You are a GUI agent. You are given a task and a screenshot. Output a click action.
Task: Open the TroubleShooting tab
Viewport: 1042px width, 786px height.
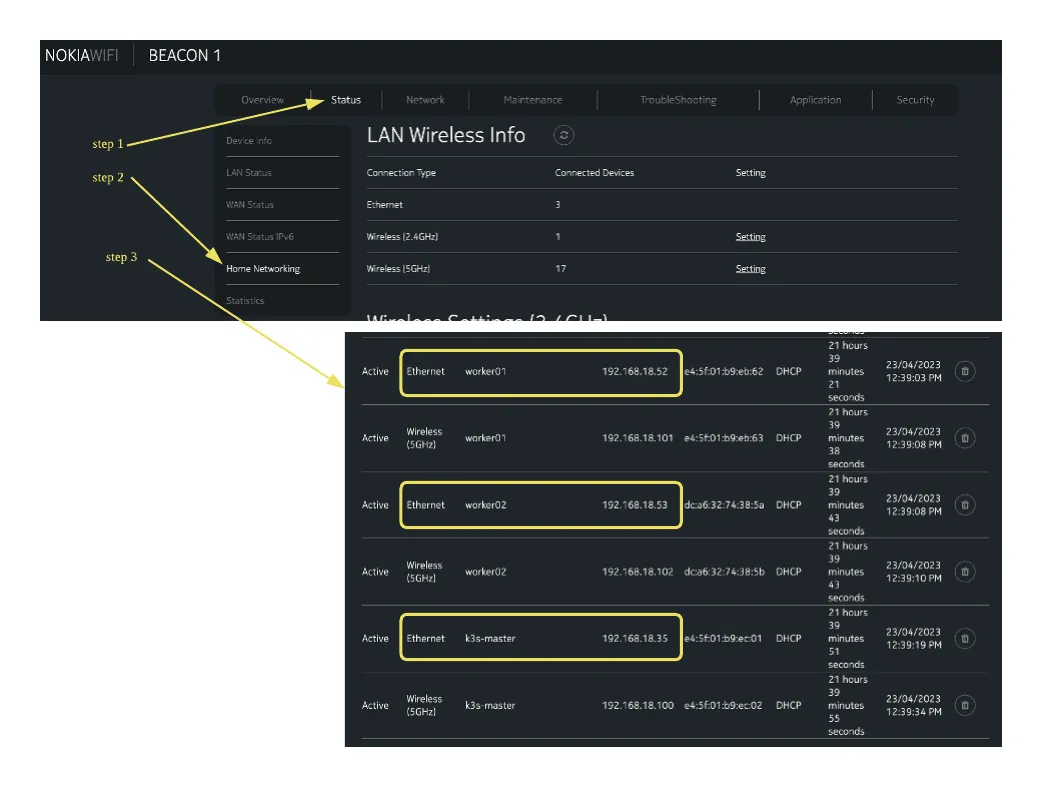[678, 100]
